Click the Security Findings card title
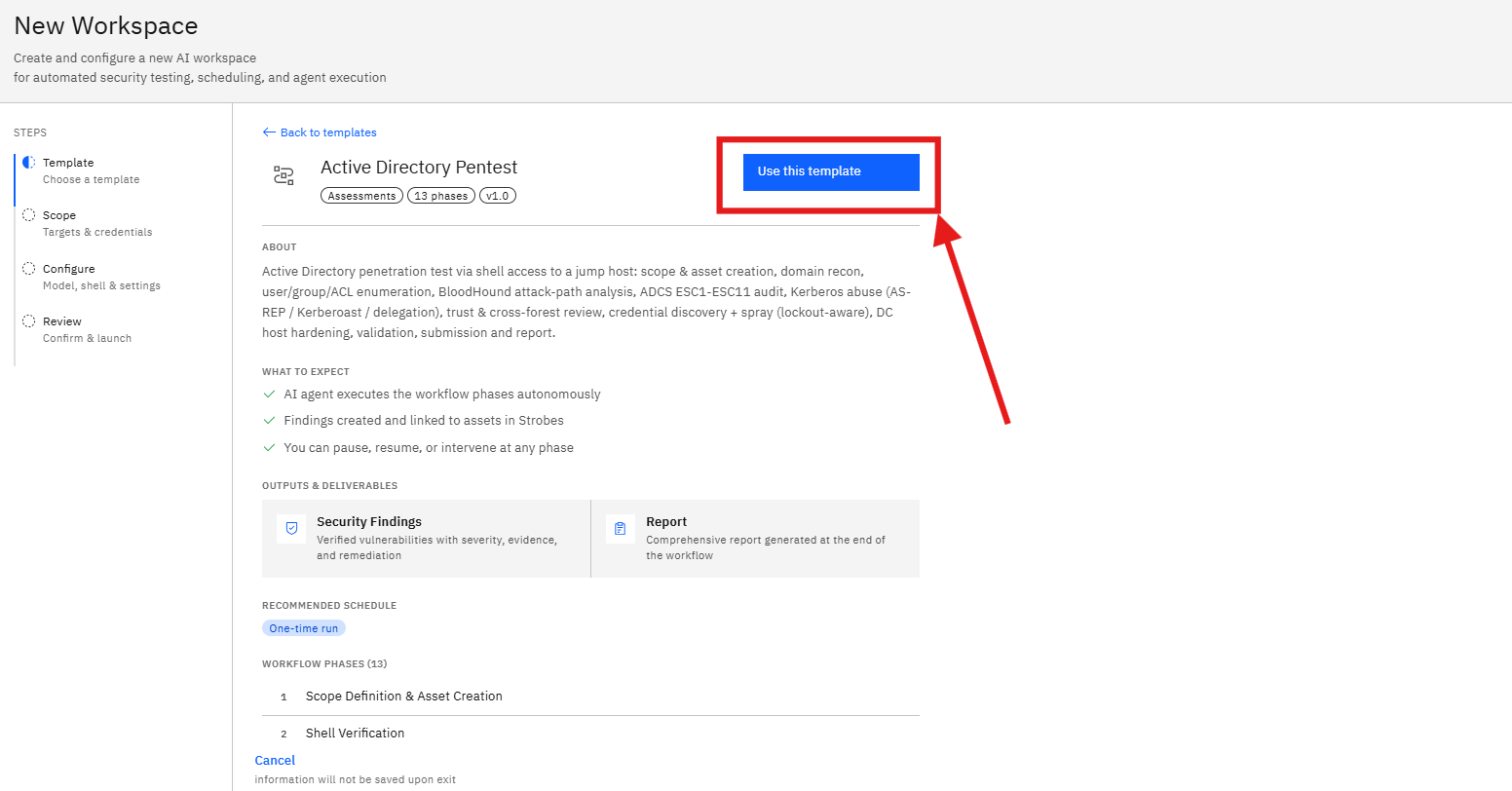This screenshot has height=791, width=1512. [x=369, y=522]
